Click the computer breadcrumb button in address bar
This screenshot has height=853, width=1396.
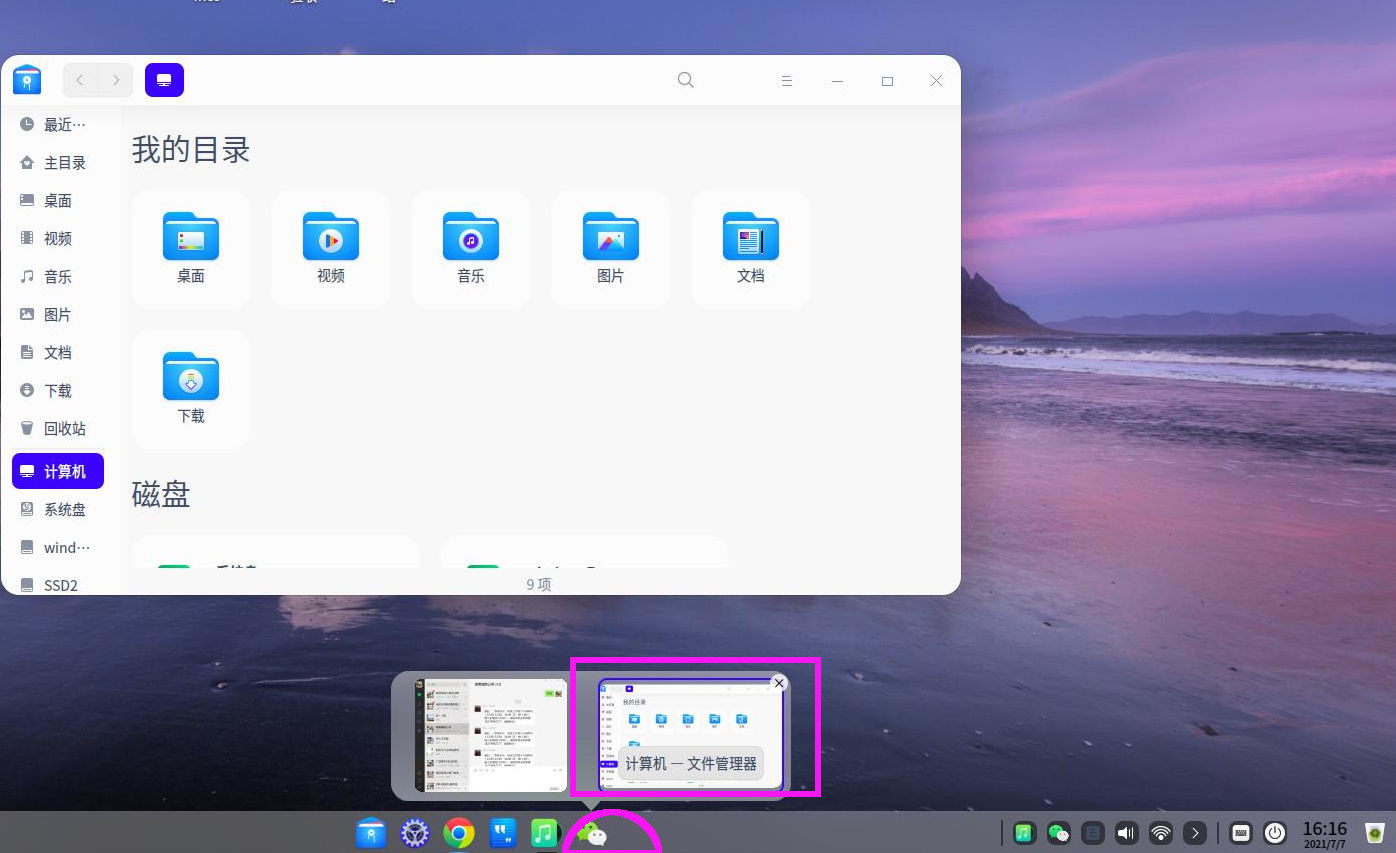[164, 80]
